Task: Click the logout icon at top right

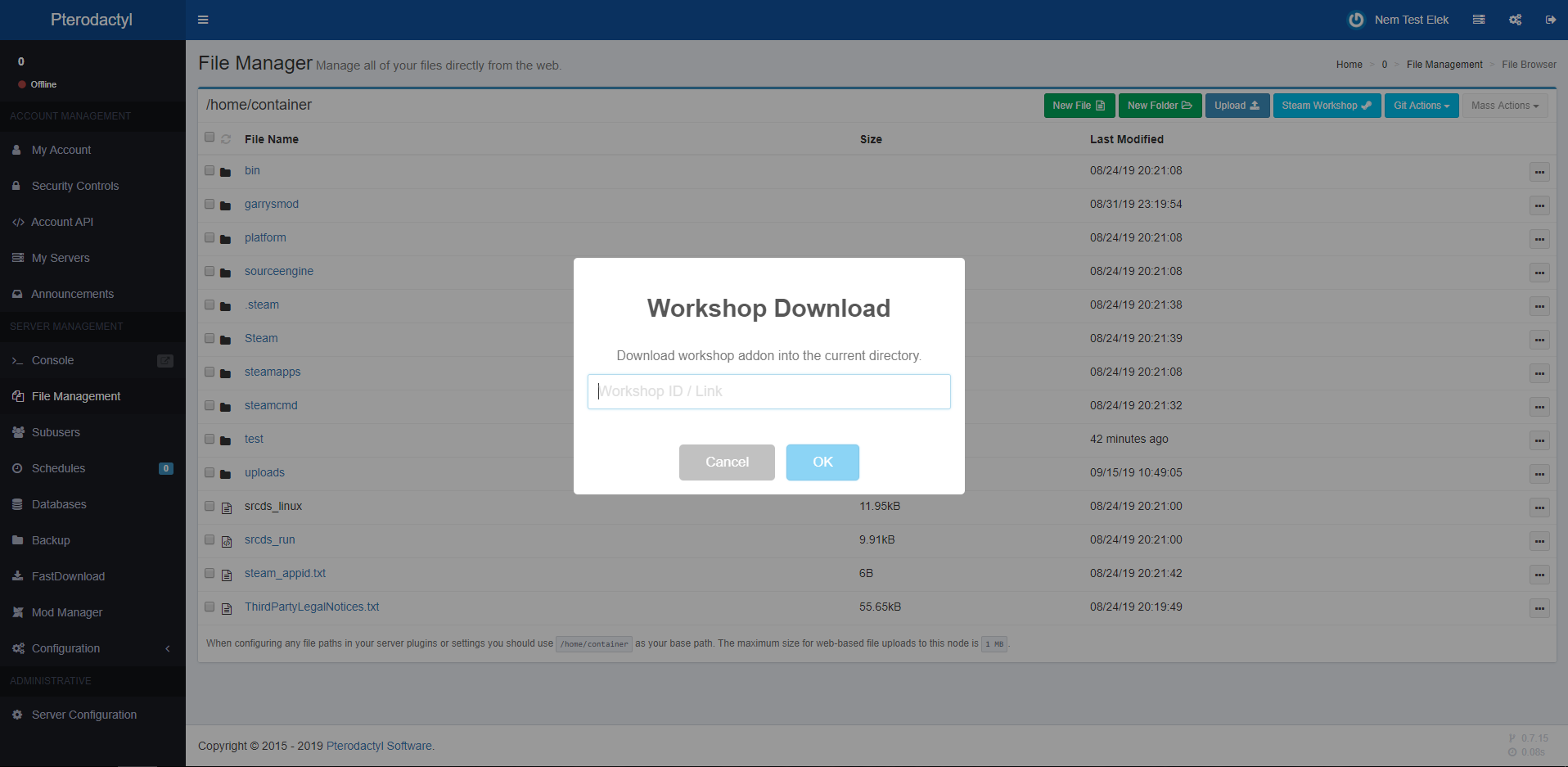Action: tap(1550, 20)
